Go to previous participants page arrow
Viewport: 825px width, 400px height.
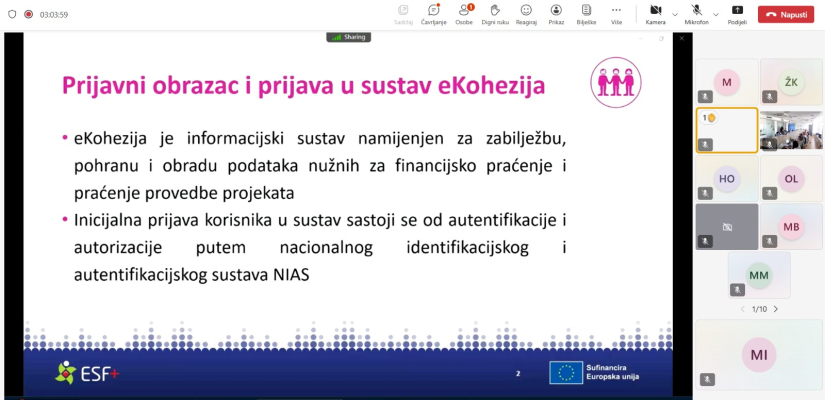pos(742,309)
